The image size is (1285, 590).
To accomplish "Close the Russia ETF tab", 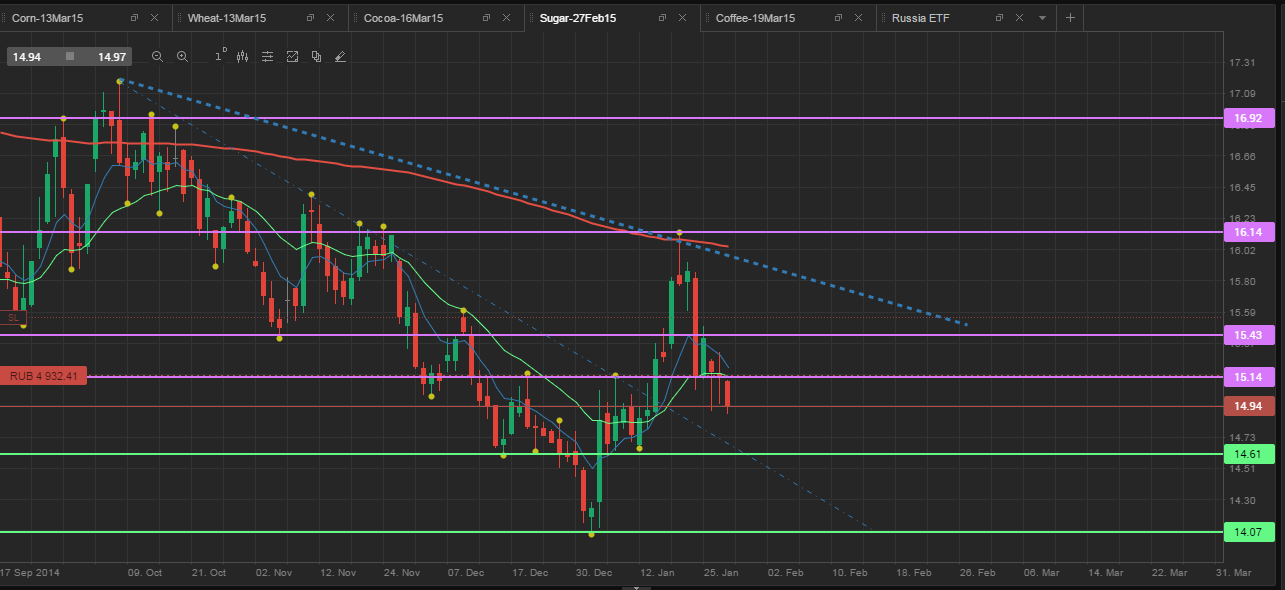I will pos(1019,18).
